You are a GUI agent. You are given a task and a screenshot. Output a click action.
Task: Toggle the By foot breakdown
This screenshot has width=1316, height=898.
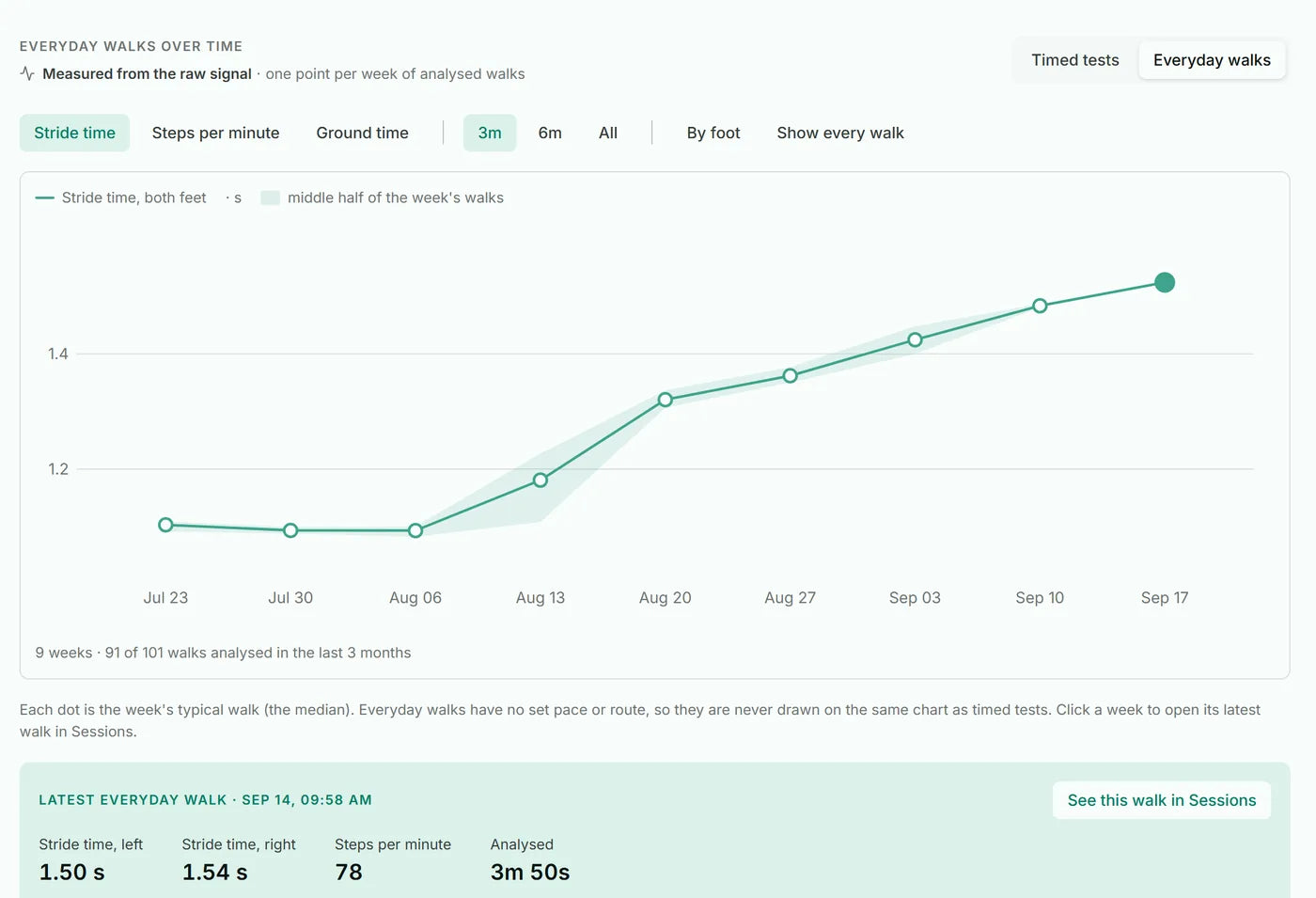click(713, 134)
